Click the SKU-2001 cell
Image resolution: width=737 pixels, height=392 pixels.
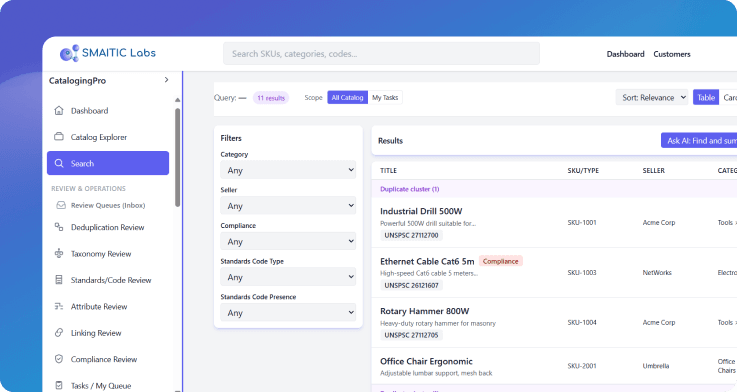coord(582,366)
